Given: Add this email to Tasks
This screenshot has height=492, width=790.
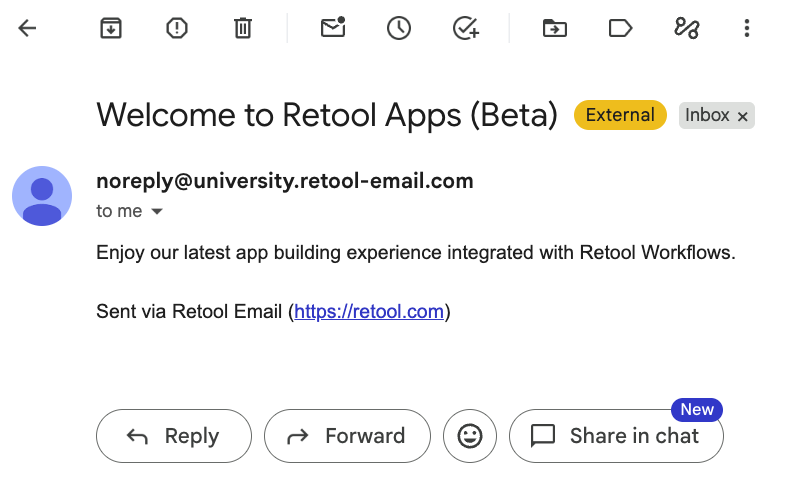Looking at the screenshot, I should [x=466, y=28].
